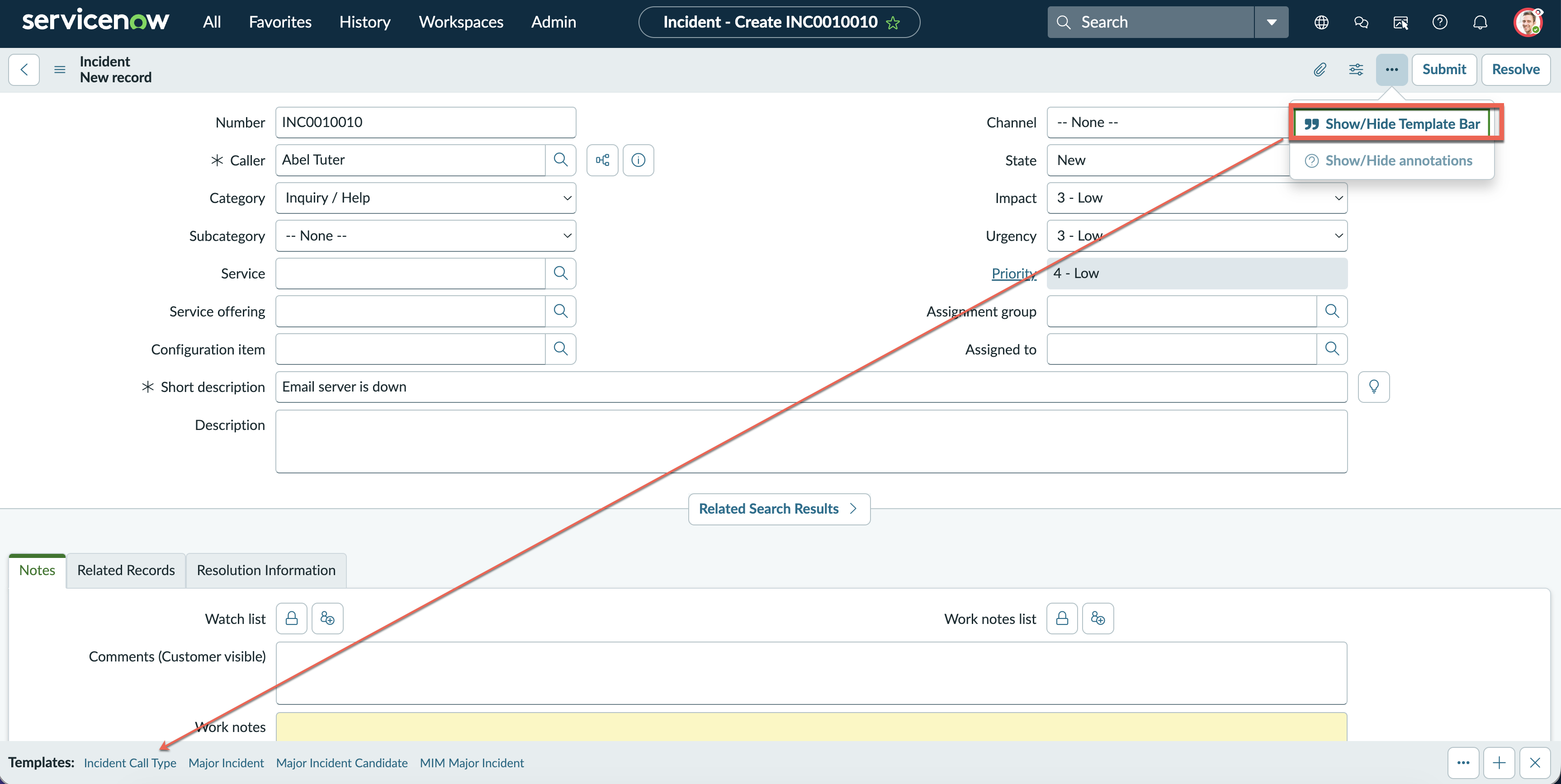Click the Number field
The width and height of the screenshot is (1561, 784).
[x=426, y=123]
